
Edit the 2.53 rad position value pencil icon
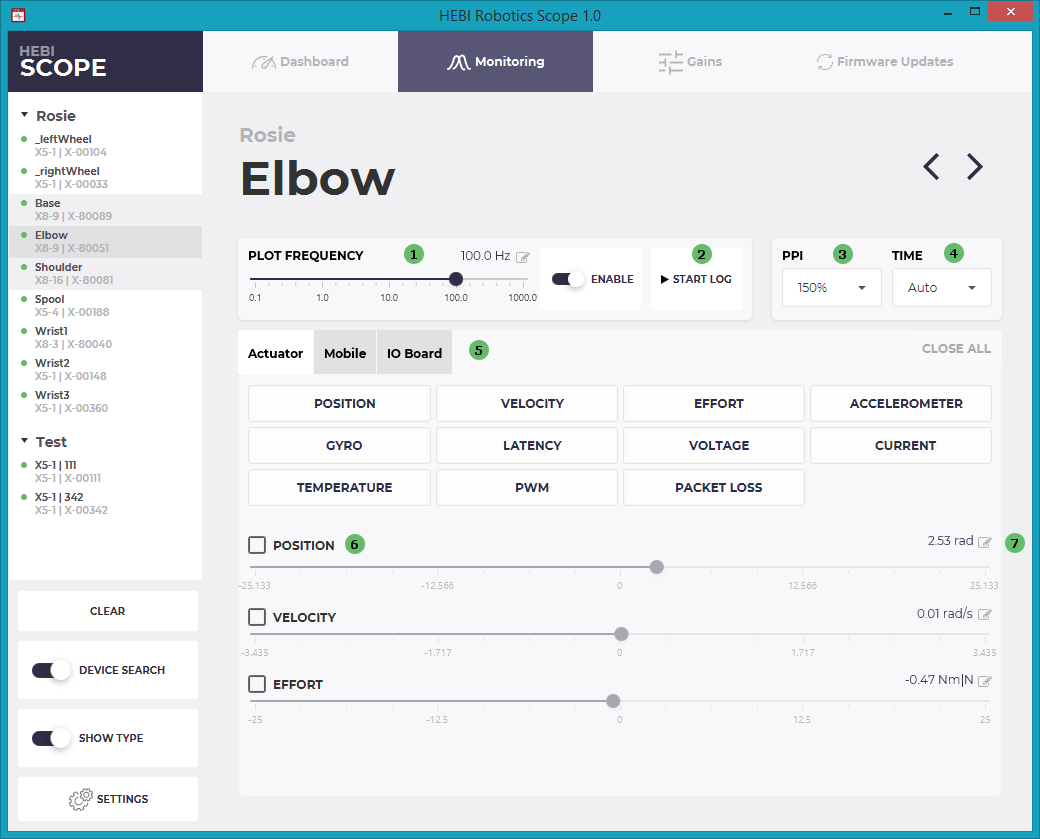(986, 541)
